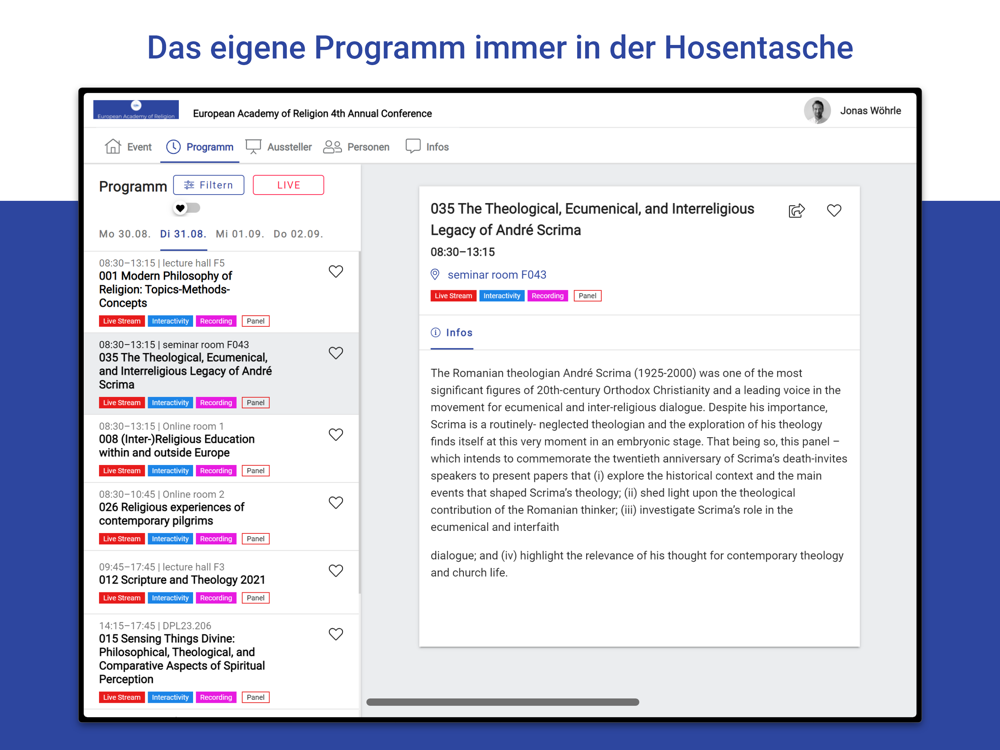This screenshot has width=1000, height=750.
Task: Click the conference title in header
Action: point(312,114)
